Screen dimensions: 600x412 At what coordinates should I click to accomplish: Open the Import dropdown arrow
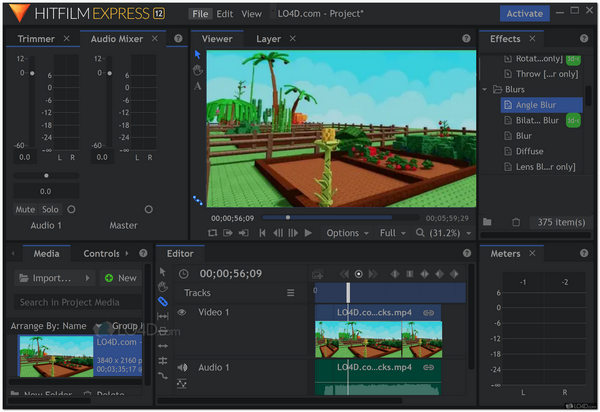pos(88,278)
